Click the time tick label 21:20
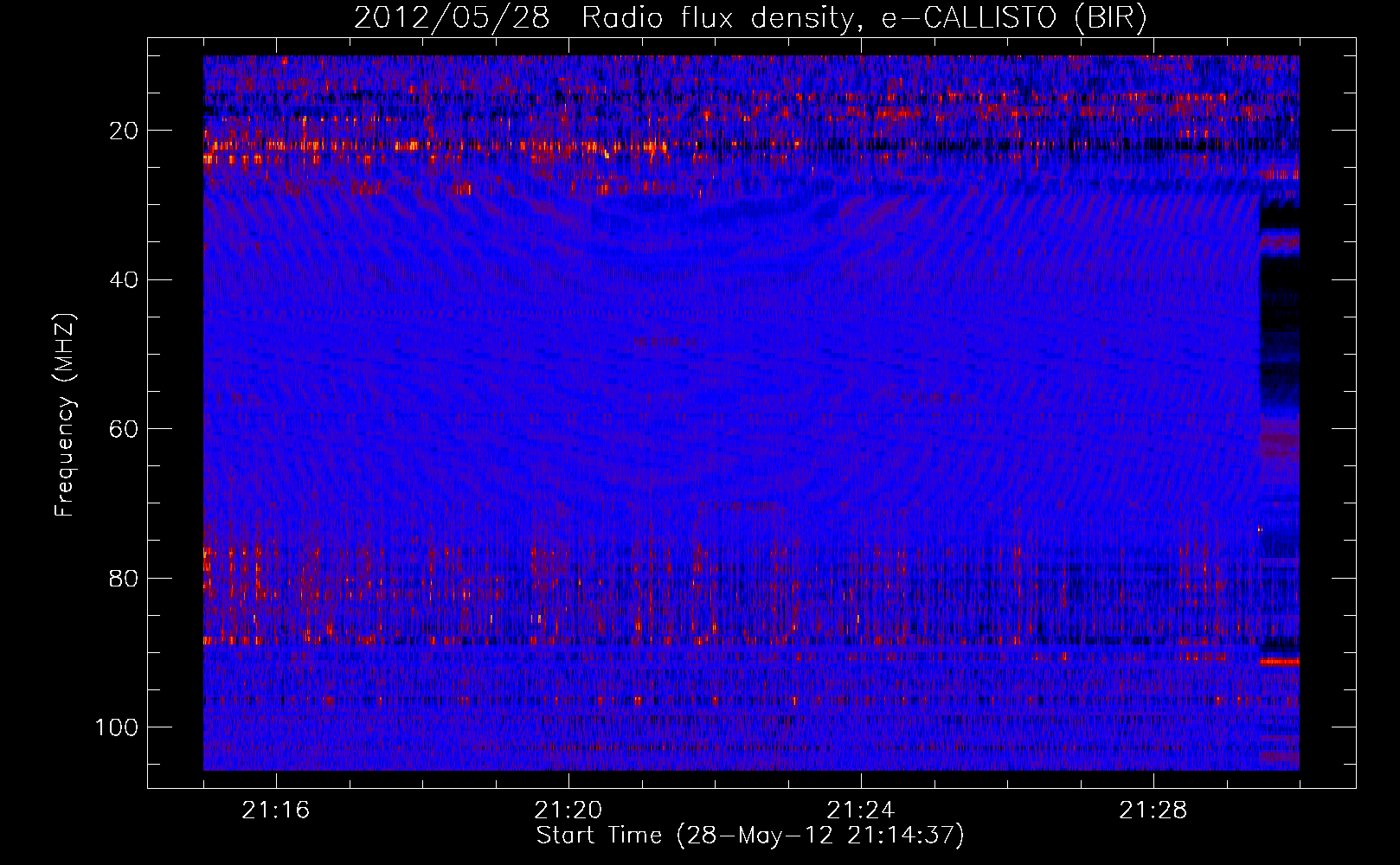 click(568, 811)
